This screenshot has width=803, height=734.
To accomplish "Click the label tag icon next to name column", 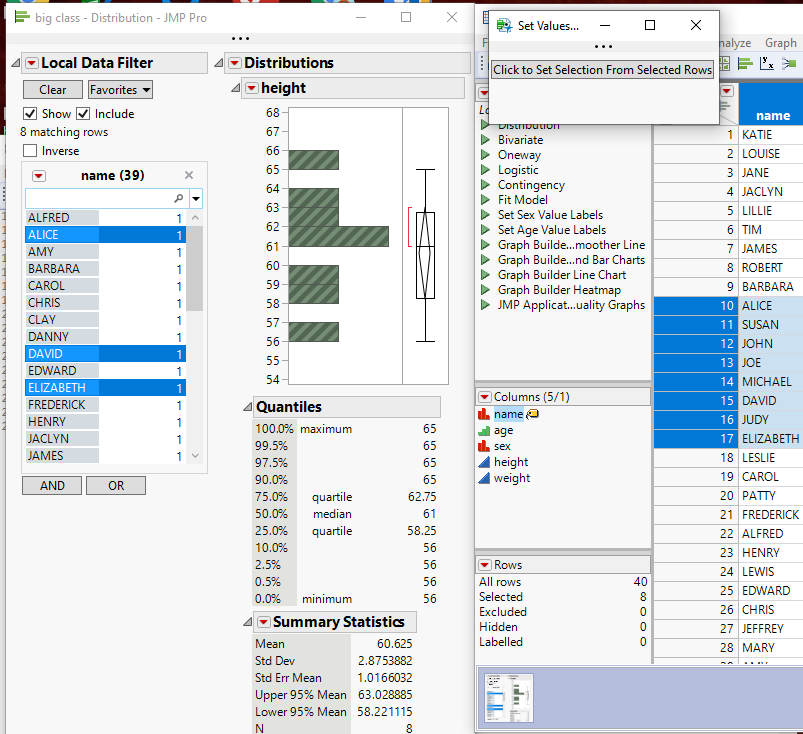I will pyautogui.click(x=532, y=414).
